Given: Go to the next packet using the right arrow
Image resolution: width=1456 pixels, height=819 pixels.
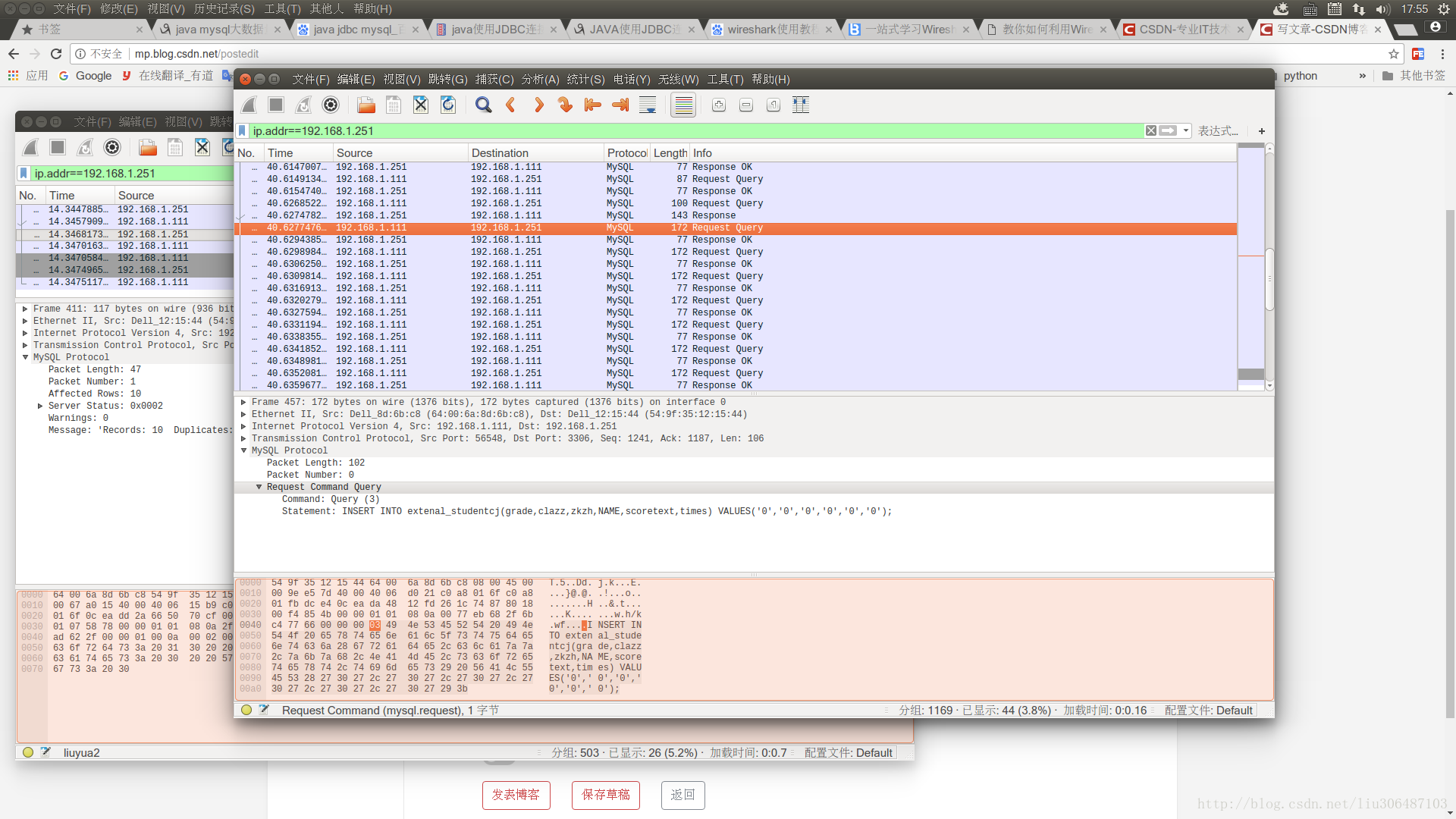Looking at the screenshot, I should (x=538, y=105).
